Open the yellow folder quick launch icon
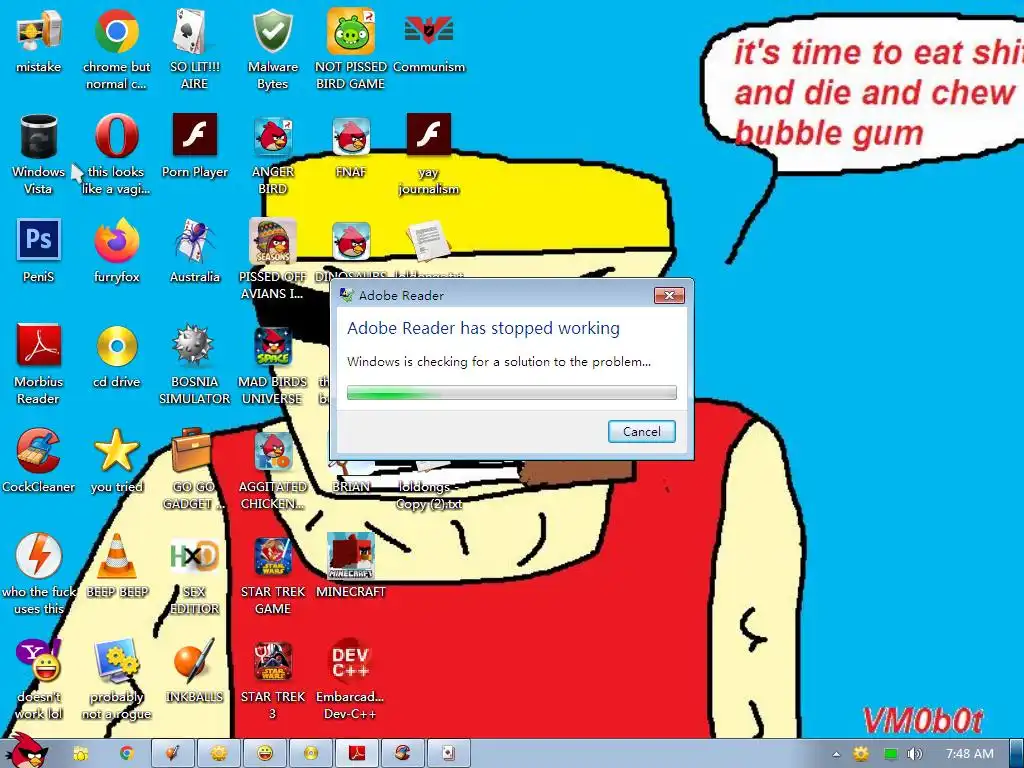The width and height of the screenshot is (1024, 768). (81, 754)
